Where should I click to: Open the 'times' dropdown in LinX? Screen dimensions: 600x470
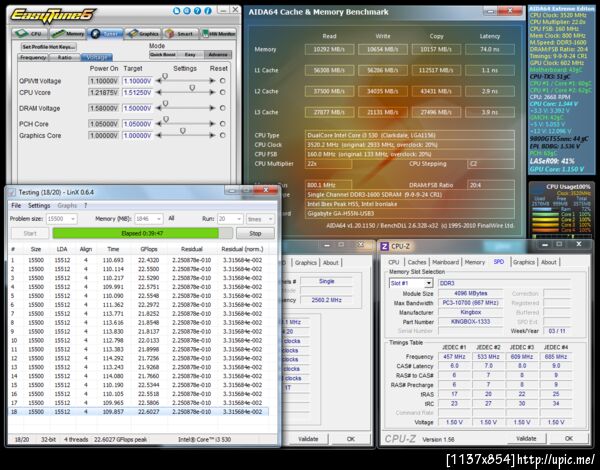(260, 219)
